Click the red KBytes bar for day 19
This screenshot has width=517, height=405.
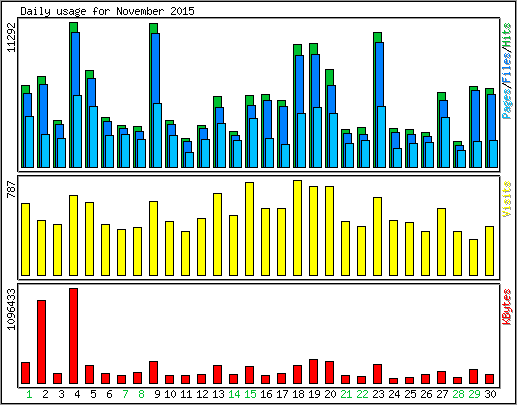pyautogui.click(x=313, y=372)
